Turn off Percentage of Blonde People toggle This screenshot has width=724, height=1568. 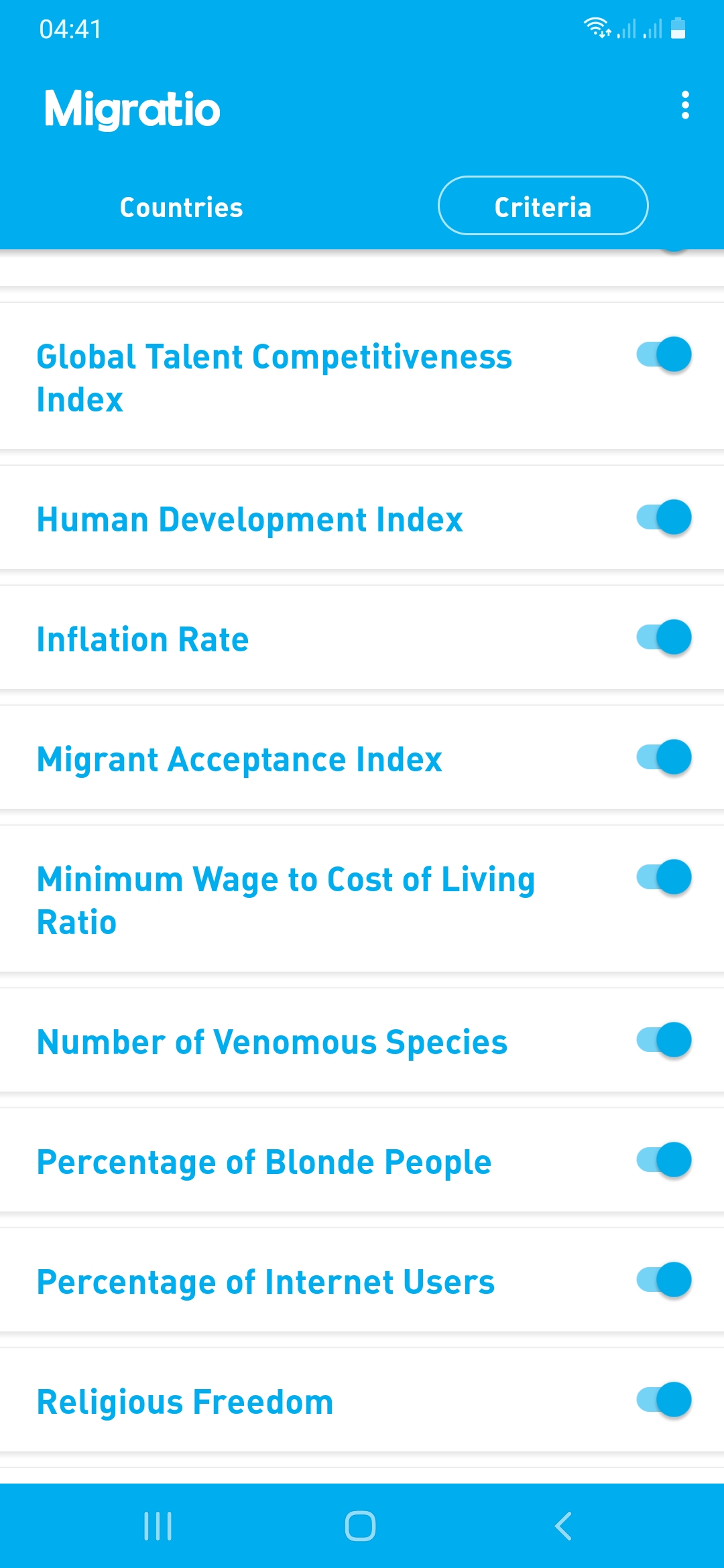click(x=664, y=1160)
